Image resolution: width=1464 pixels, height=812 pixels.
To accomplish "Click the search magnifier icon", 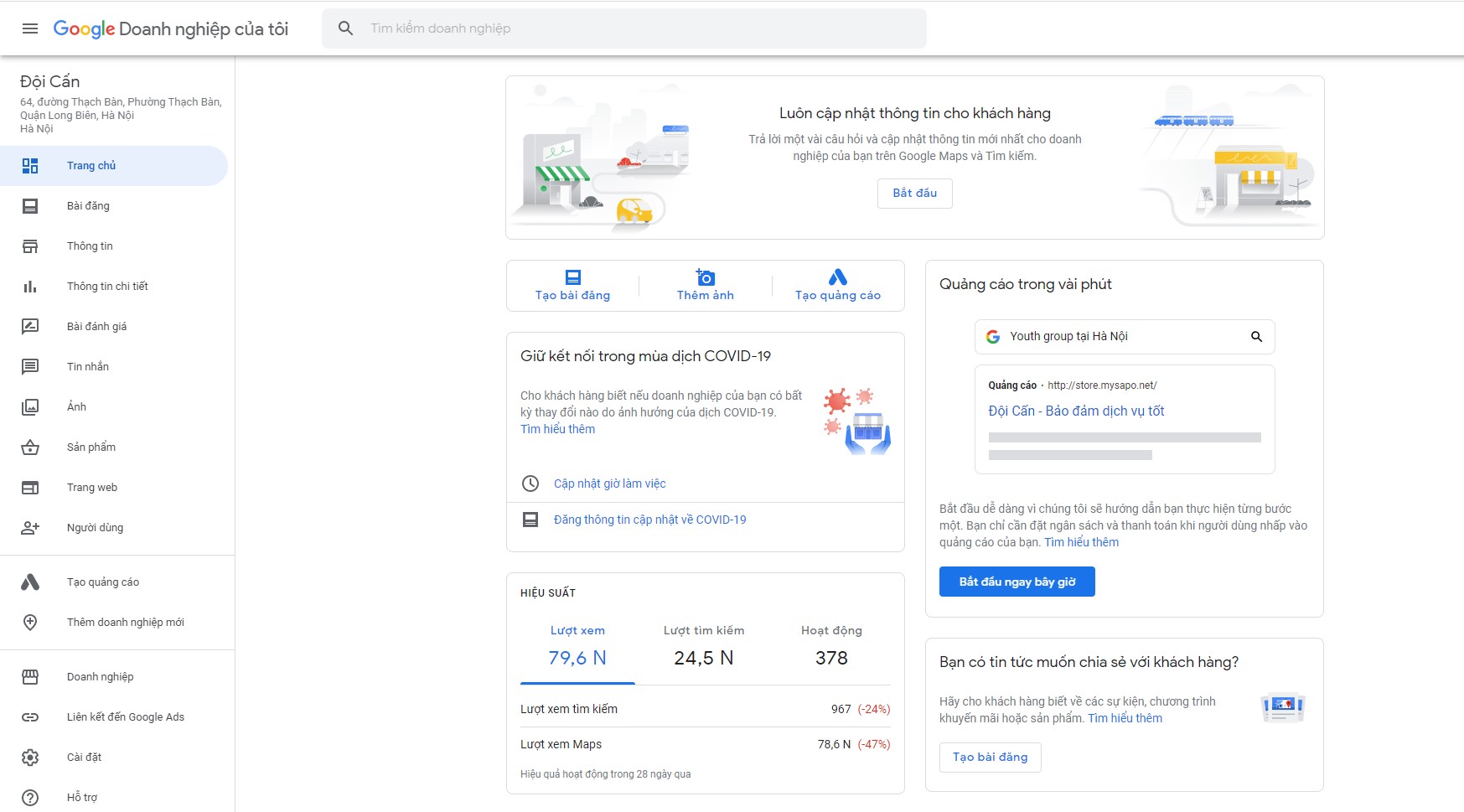I will [x=345, y=28].
